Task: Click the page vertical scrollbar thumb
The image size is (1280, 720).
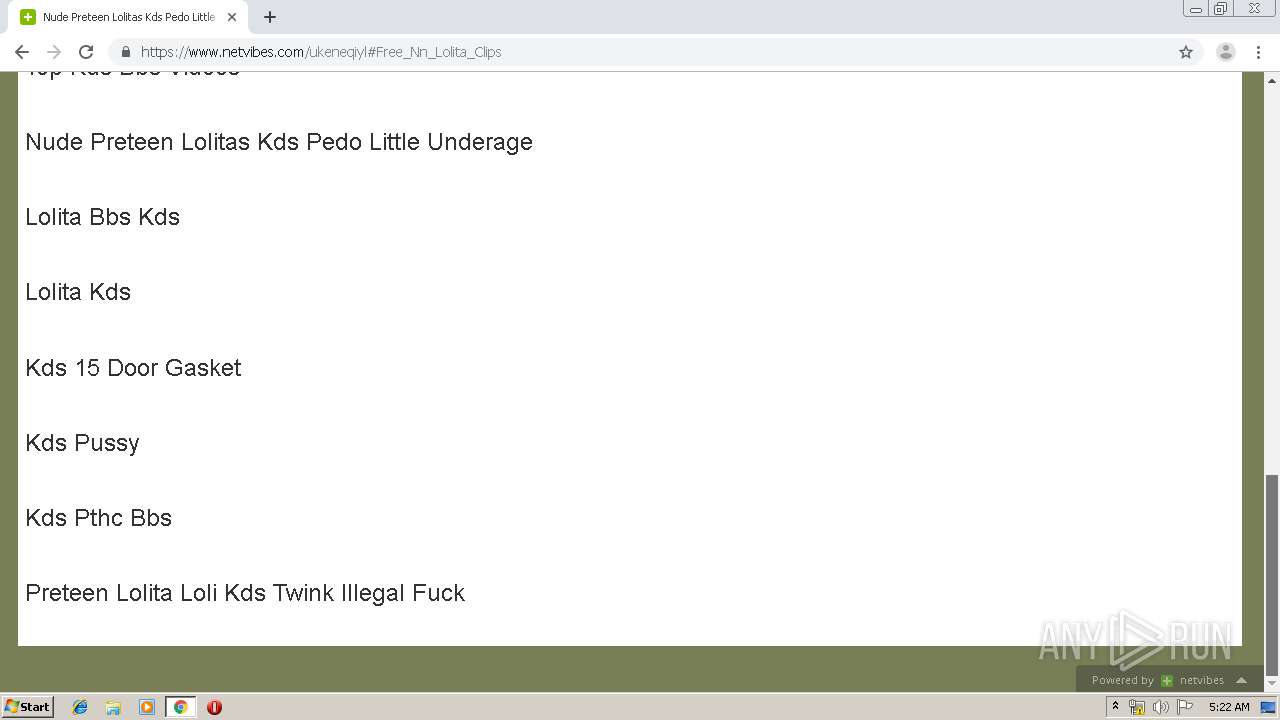Action: [1272, 575]
